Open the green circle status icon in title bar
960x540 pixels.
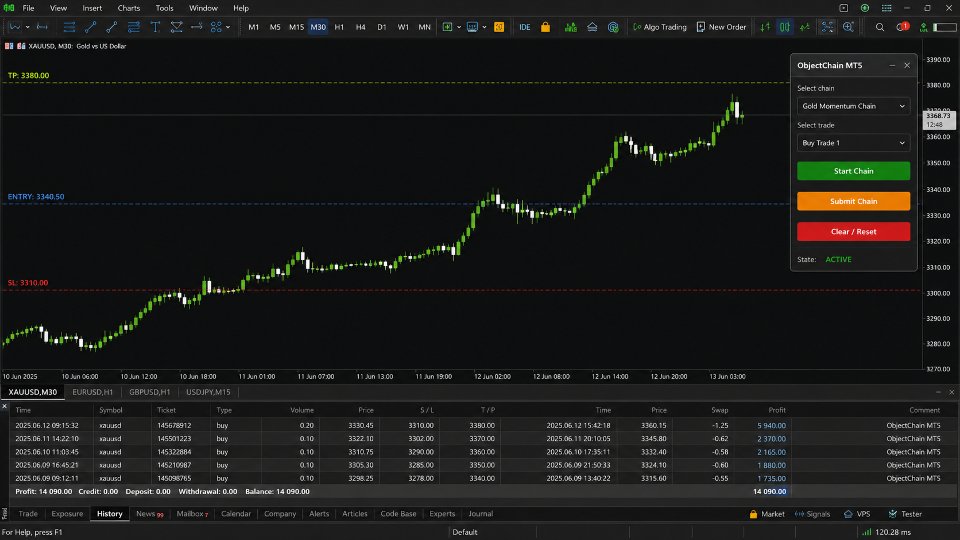pos(864,8)
